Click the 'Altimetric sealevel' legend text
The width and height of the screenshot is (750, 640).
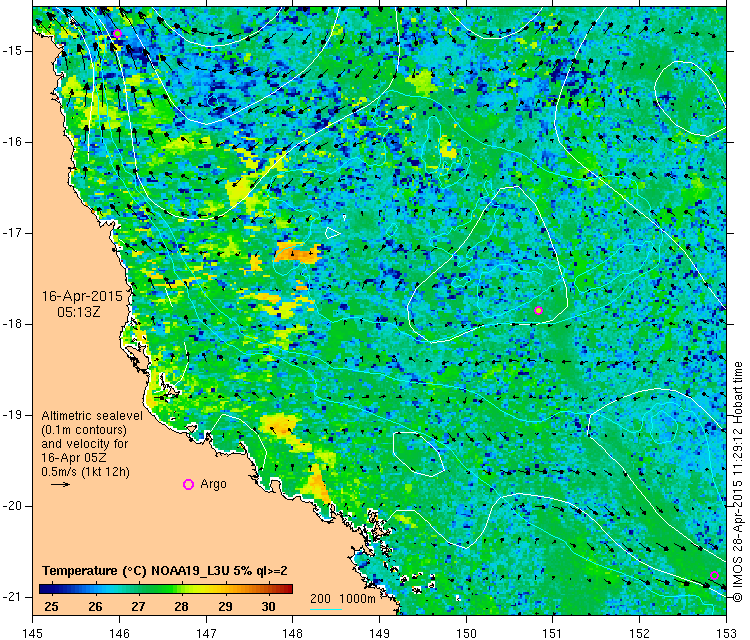pos(92,416)
